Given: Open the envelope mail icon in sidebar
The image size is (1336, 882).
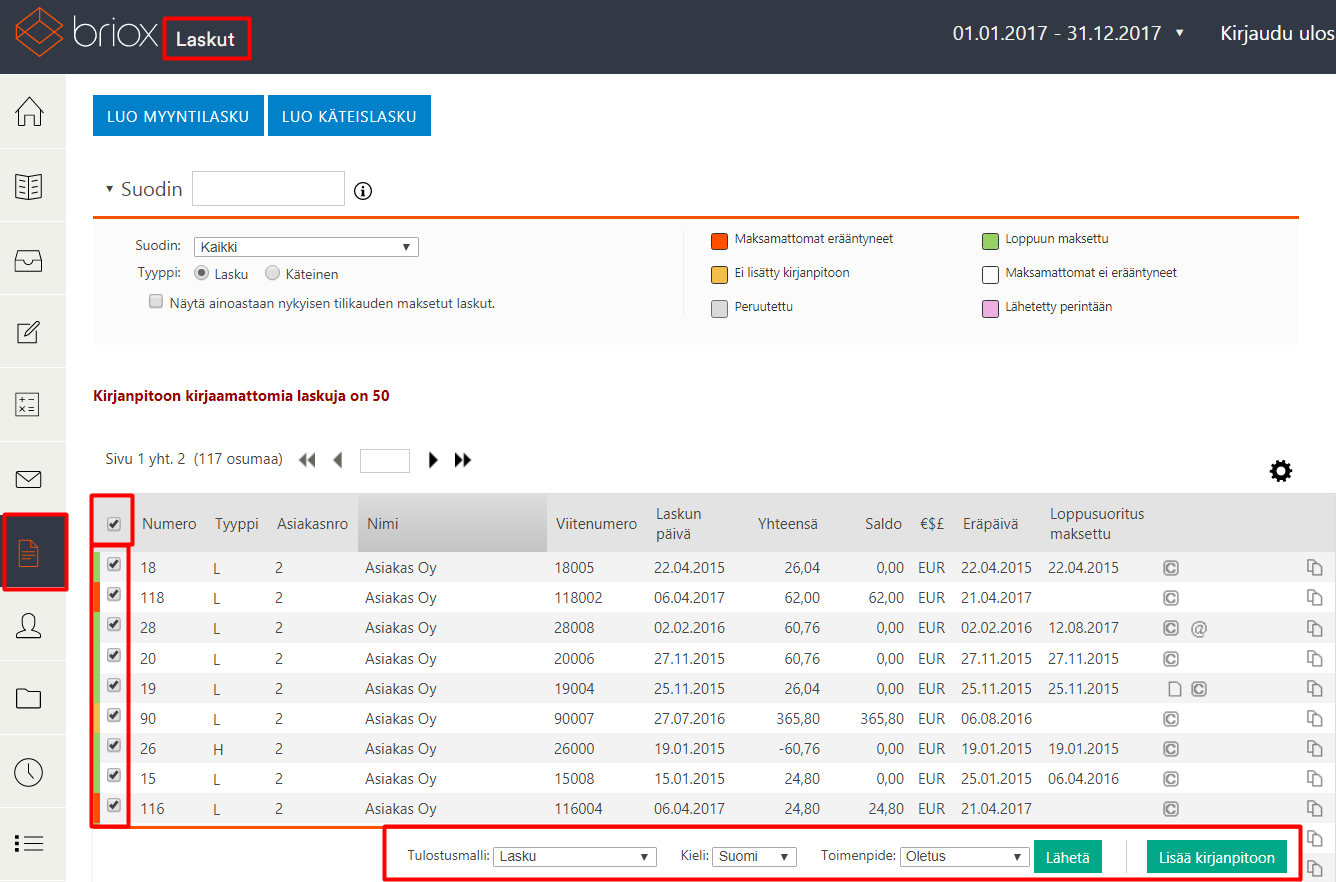Looking at the screenshot, I should click(x=29, y=479).
